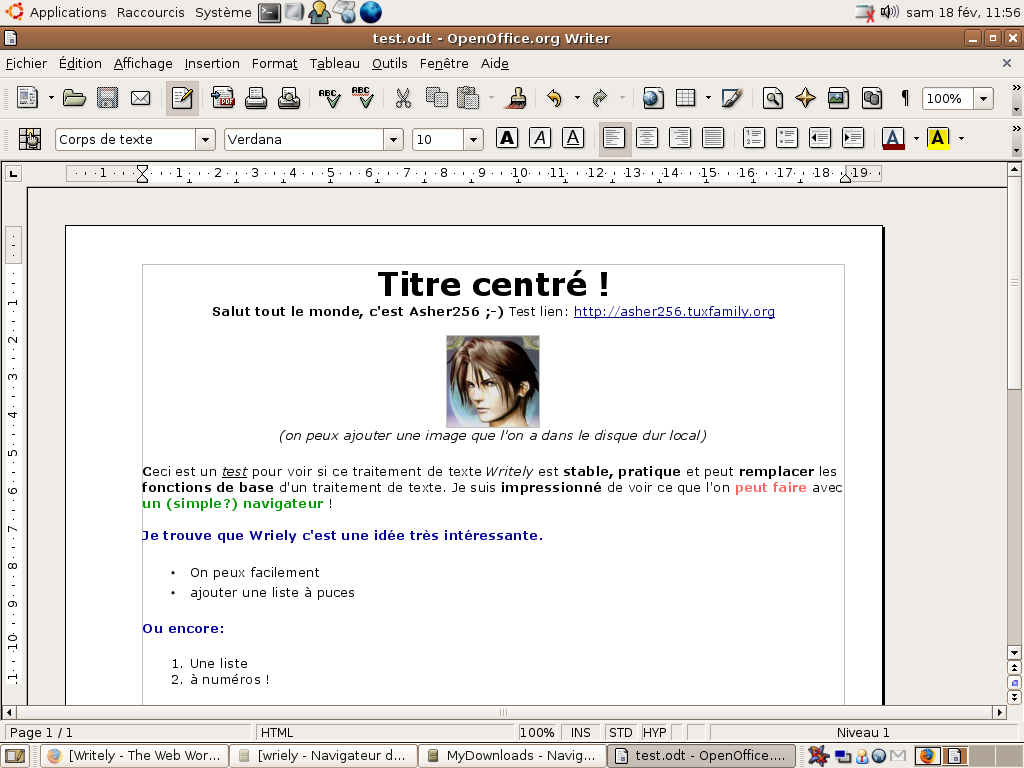The height and width of the screenshot is (768, 1024).
Task: Click the embedded portrait image in document
Action: [492, 381]
